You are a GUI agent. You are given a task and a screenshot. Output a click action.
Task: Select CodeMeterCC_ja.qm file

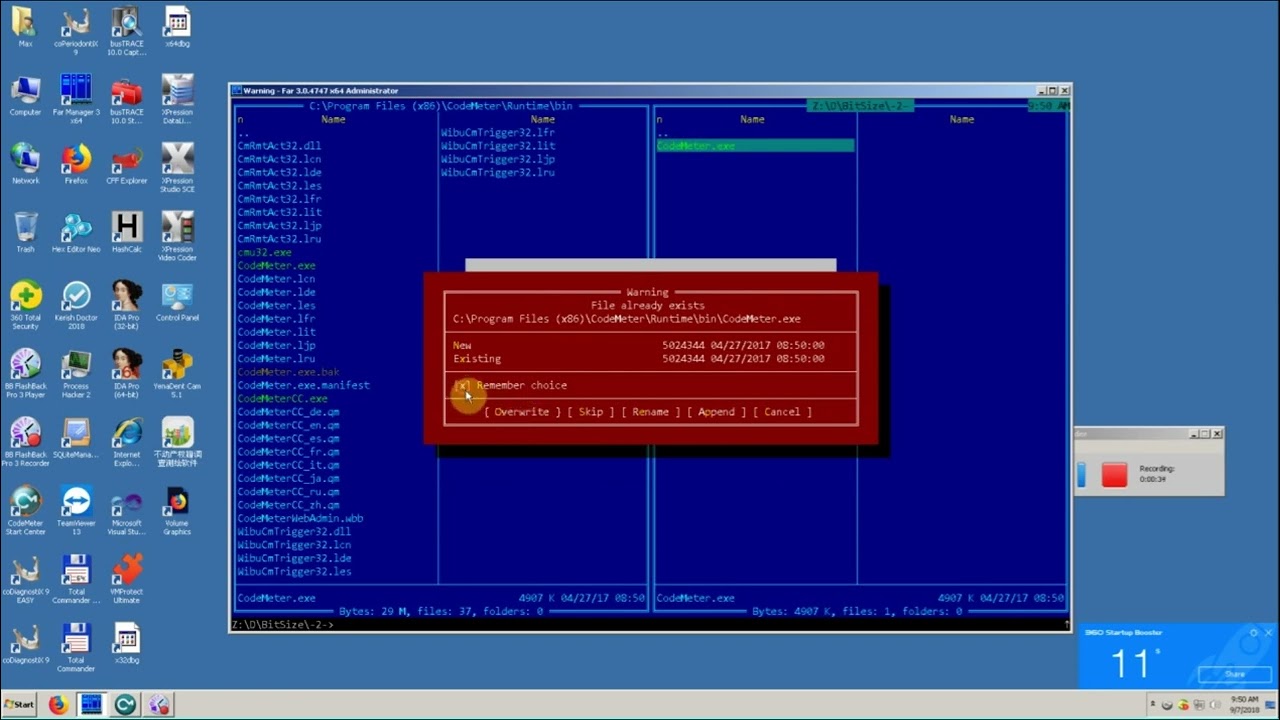288,479
